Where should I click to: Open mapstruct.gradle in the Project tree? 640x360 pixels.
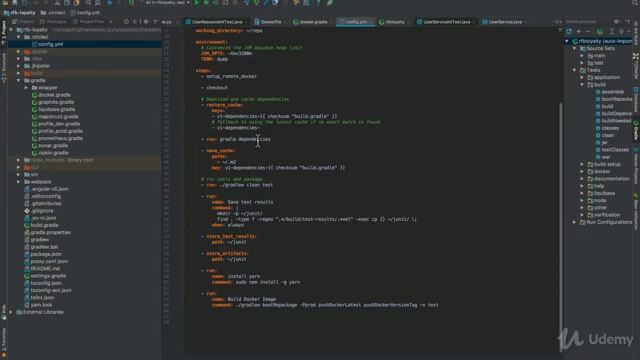58,117
